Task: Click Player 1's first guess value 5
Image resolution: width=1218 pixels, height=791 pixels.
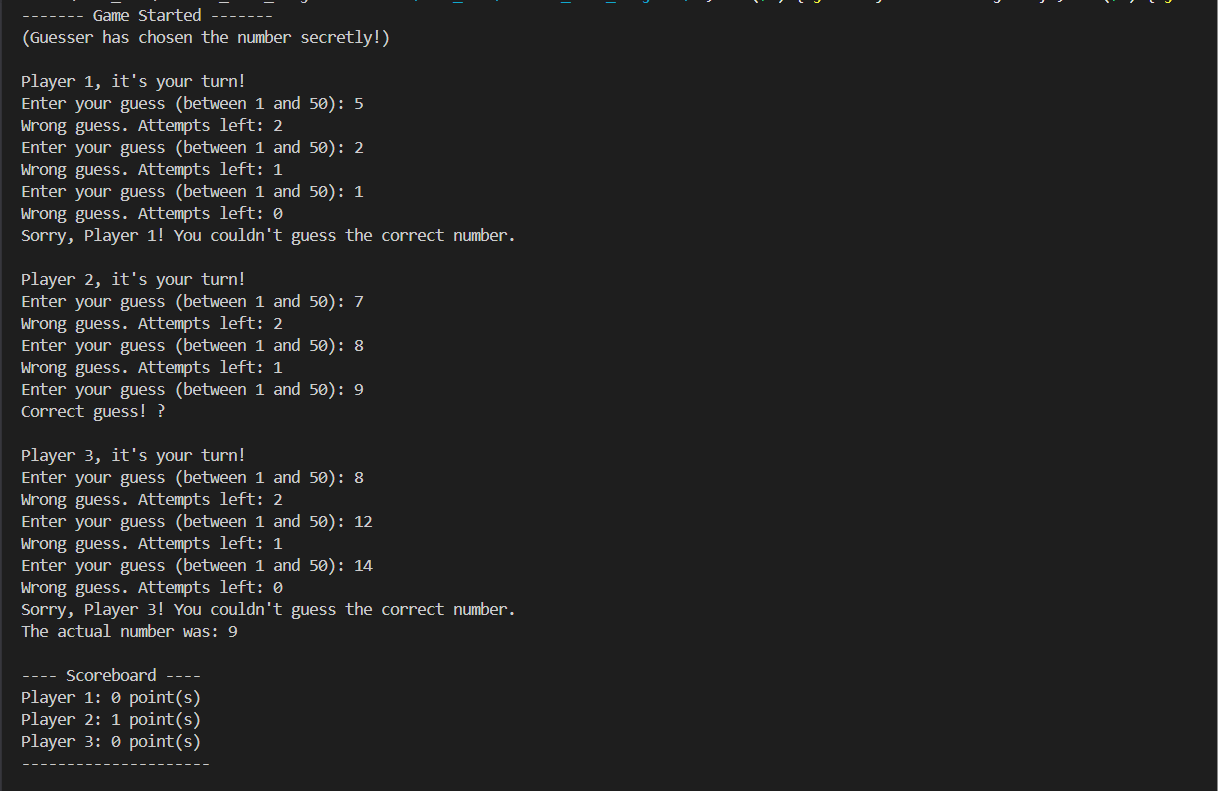Action: (359, 104)
